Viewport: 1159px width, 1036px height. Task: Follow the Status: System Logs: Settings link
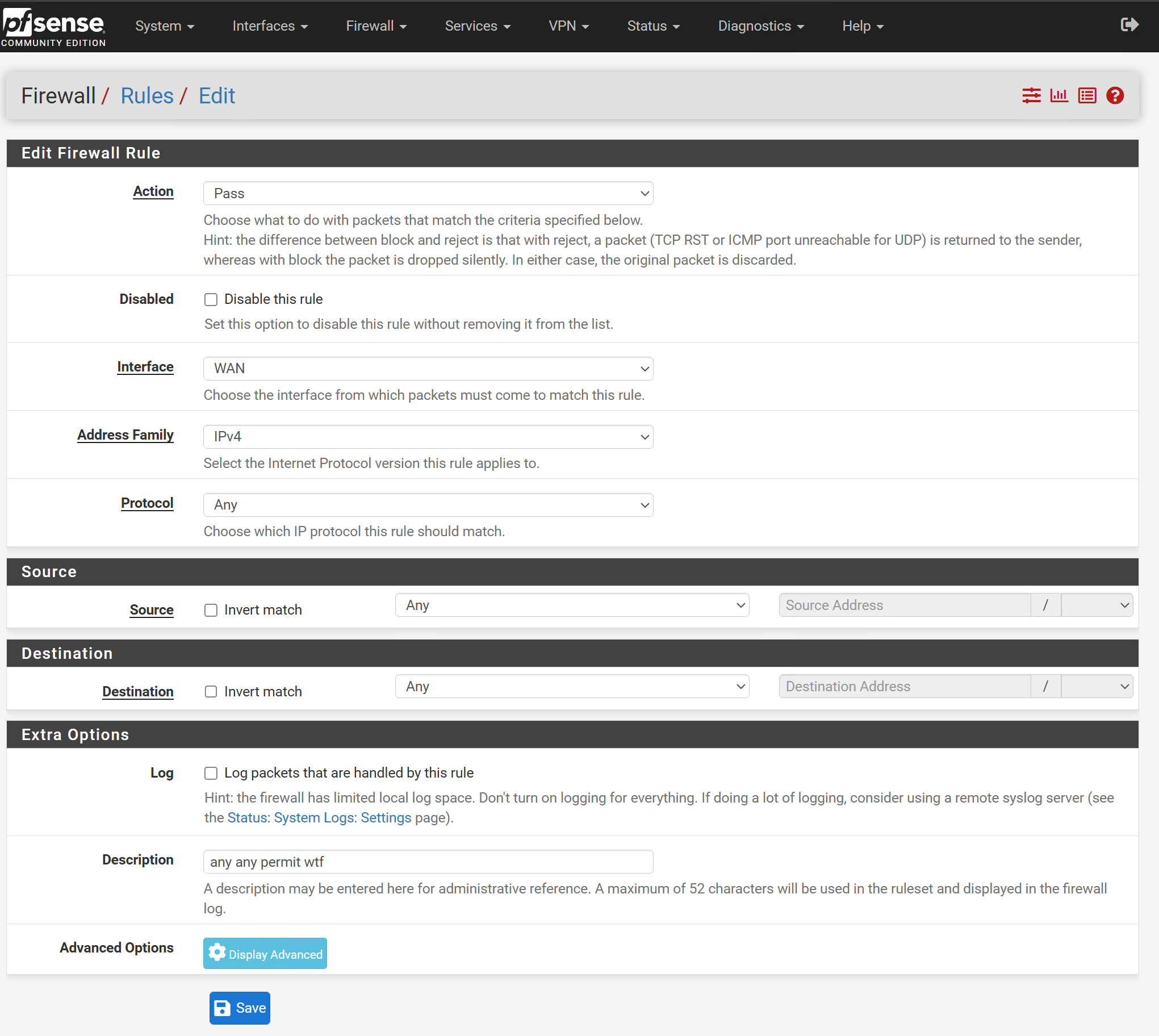(x=319, y=818)
